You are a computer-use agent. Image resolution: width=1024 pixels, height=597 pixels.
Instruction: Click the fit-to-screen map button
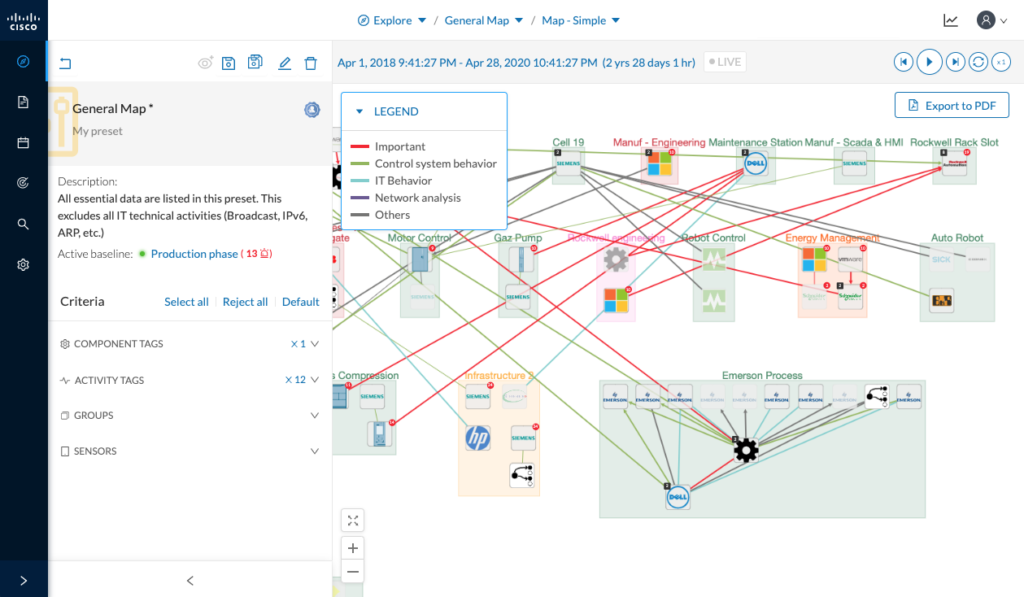(x=353, y=521)
